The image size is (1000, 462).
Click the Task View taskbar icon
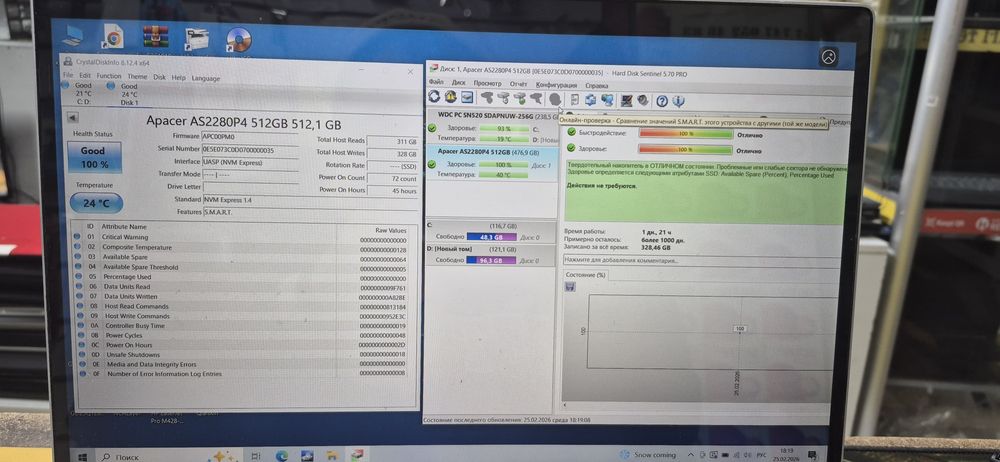pos(255,456)
